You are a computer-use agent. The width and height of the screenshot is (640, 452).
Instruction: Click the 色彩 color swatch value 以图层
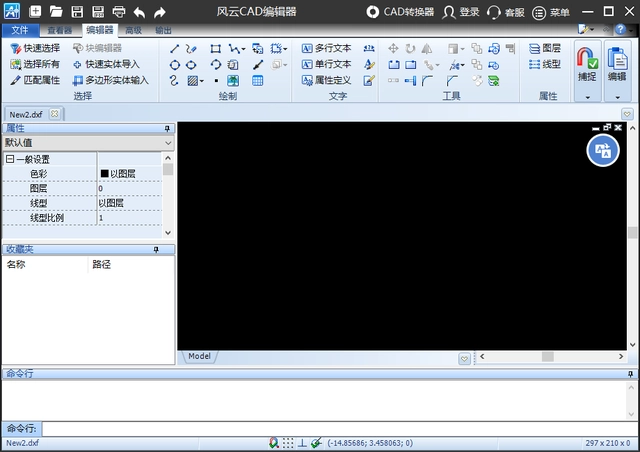[x=130, y=174]
